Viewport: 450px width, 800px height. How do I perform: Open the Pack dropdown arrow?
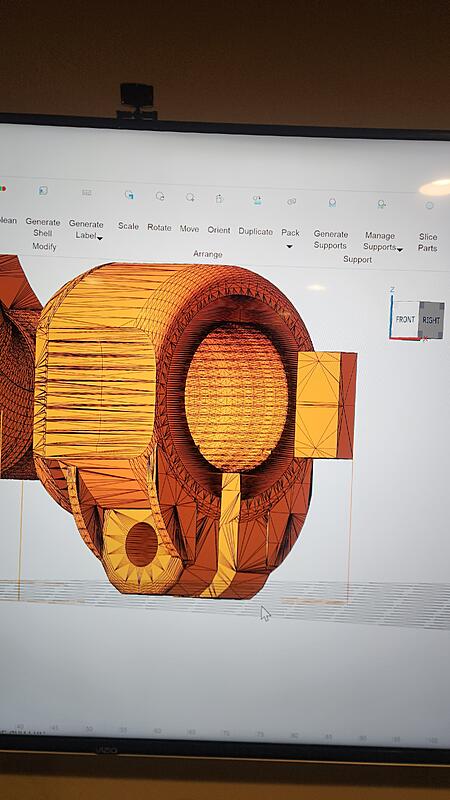pyautogui.click(x=289, y=246)
